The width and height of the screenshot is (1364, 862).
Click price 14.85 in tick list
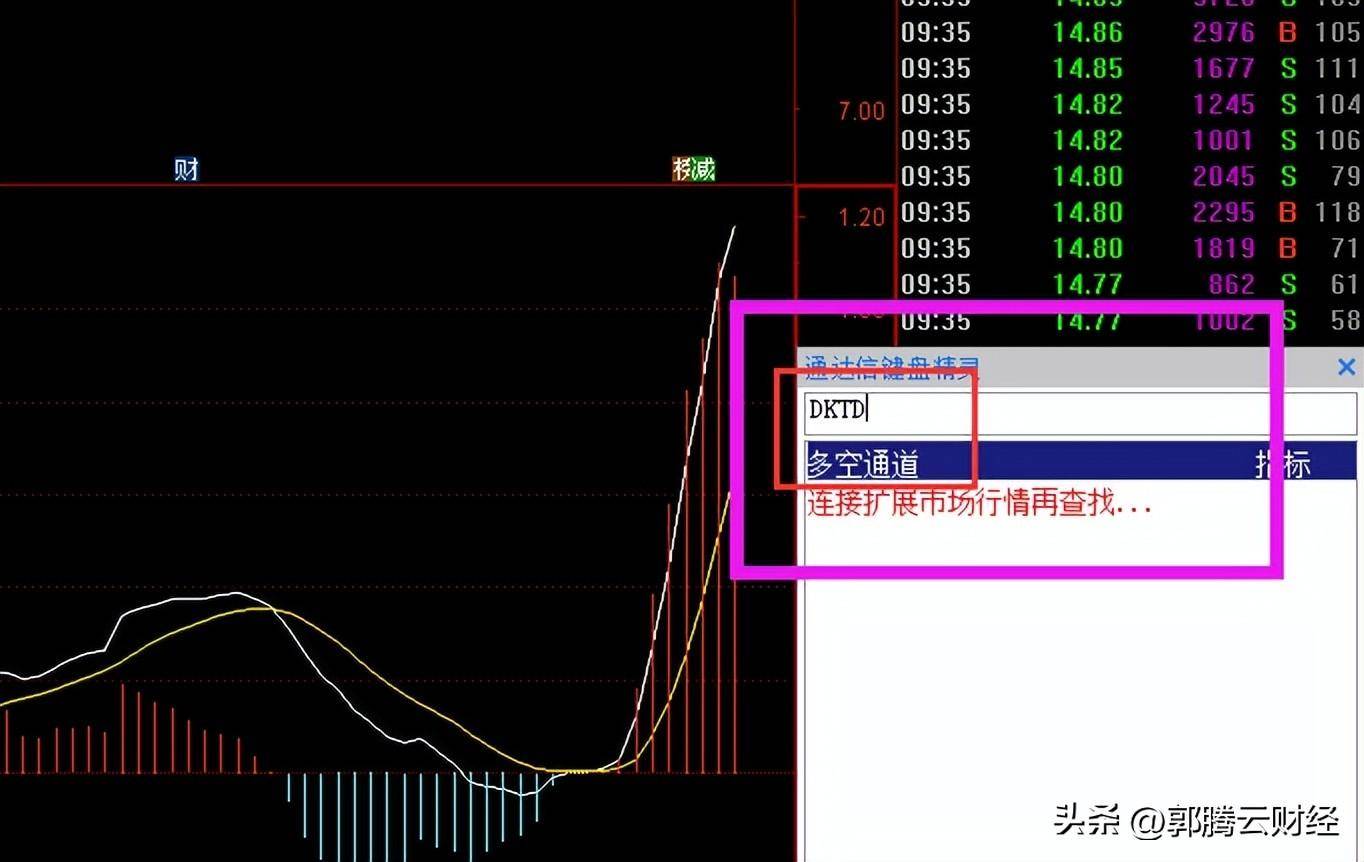(x=1088, y=69)
